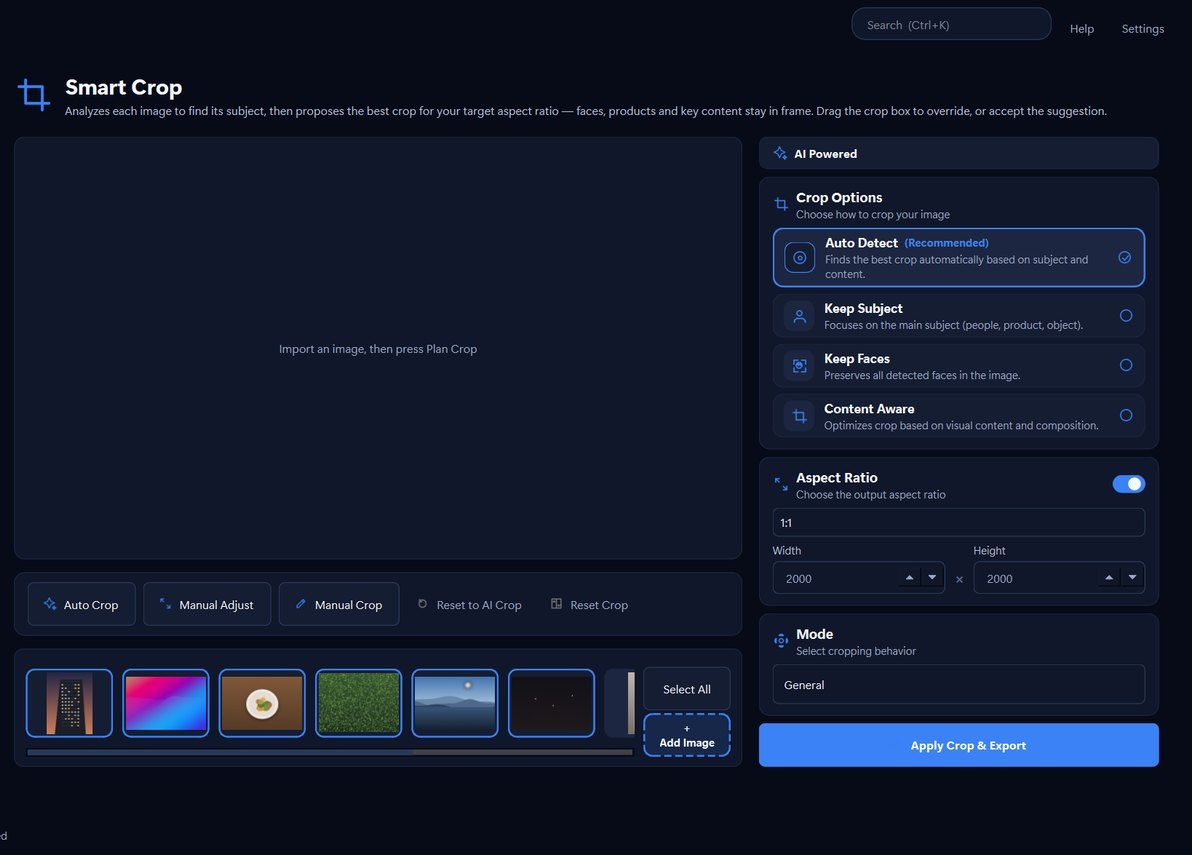
Task: Click the Keep Faces face-scan icon
Action: point(799,366)
